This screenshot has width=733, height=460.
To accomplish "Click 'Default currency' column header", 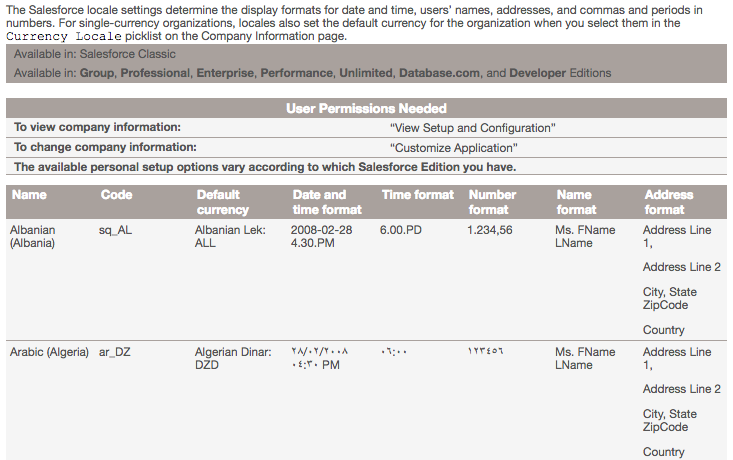I will 223,202.
